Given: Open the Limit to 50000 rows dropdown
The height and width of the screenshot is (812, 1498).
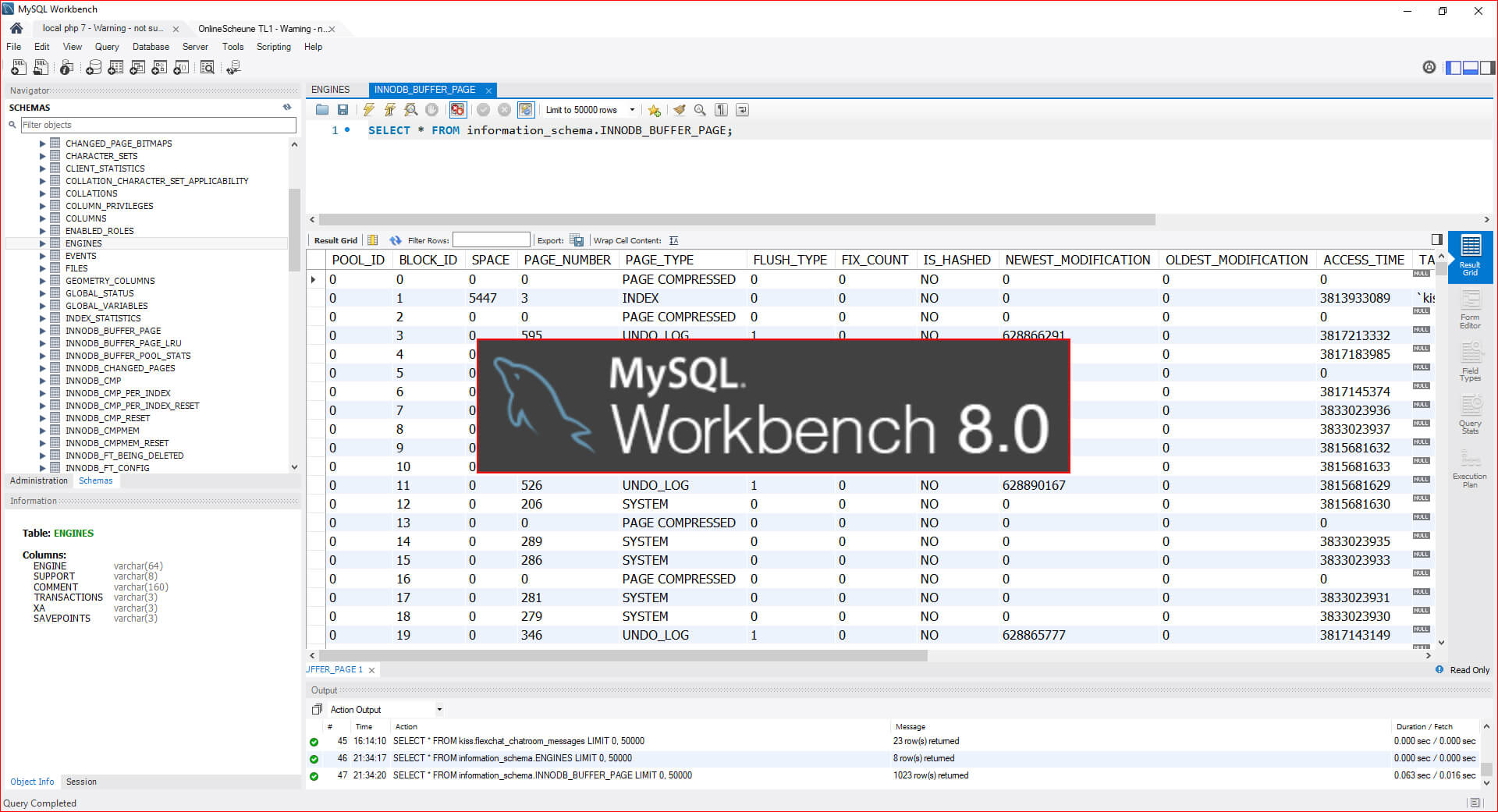Looking at the screenshot, I should point(632,110).
